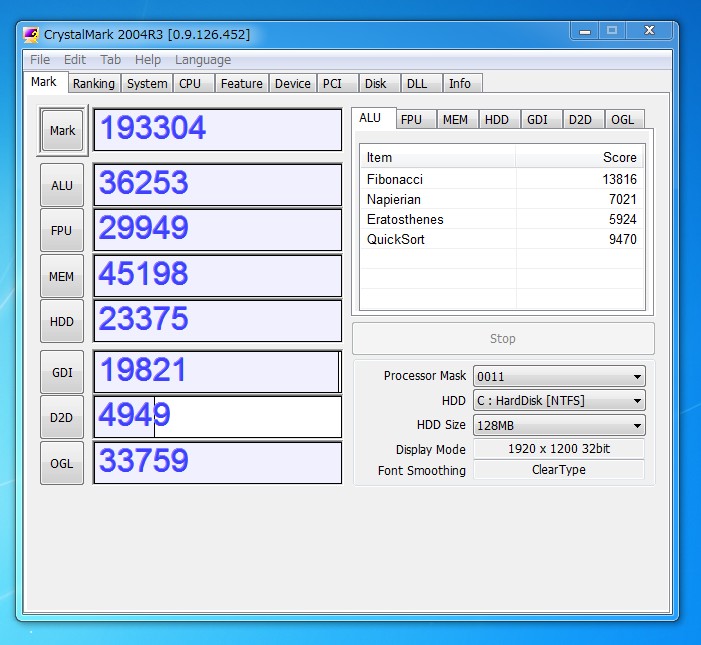Click the ALU score 36253
Screen dimensions: 701x645
coord(218,185)
